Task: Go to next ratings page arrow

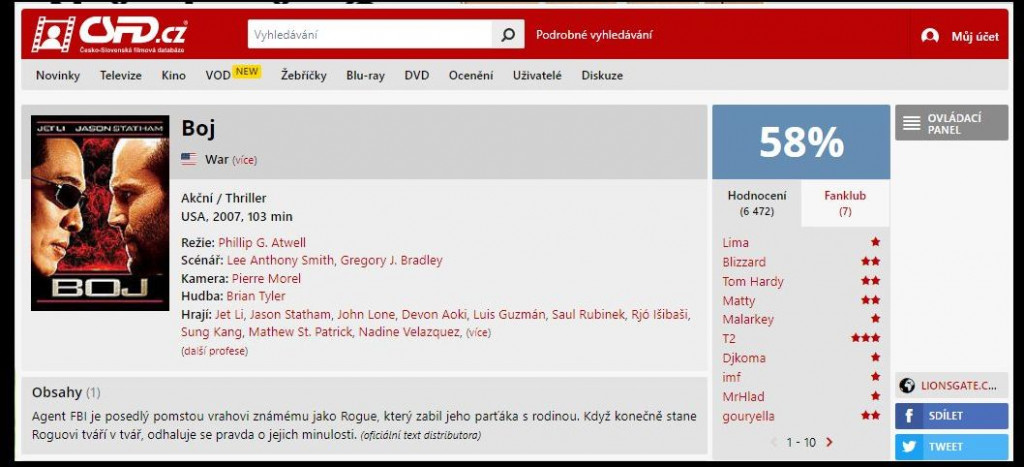Action: click(x=829, y=442)
